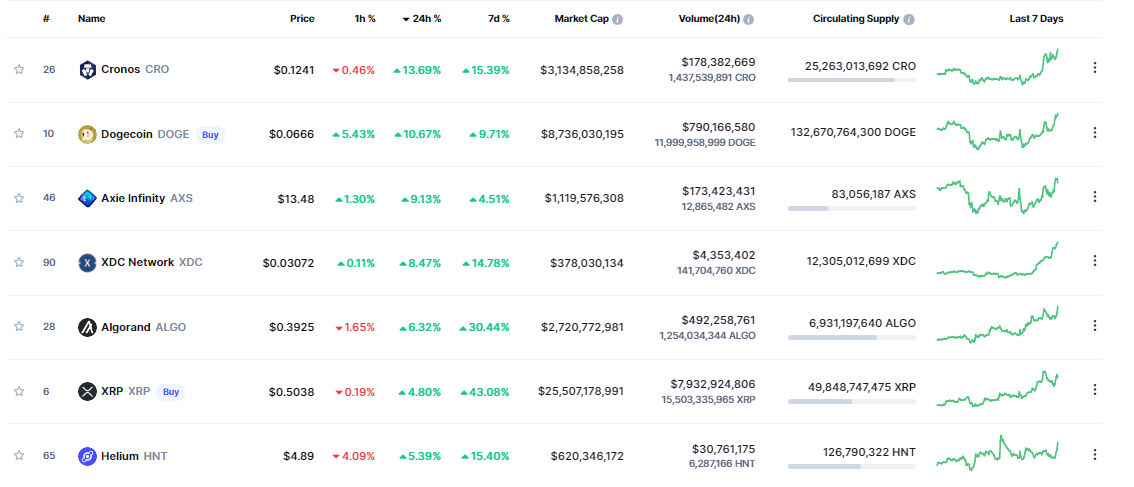
Task: Sort by Volume(24h) column header
Action: click(x=709, y=19)
